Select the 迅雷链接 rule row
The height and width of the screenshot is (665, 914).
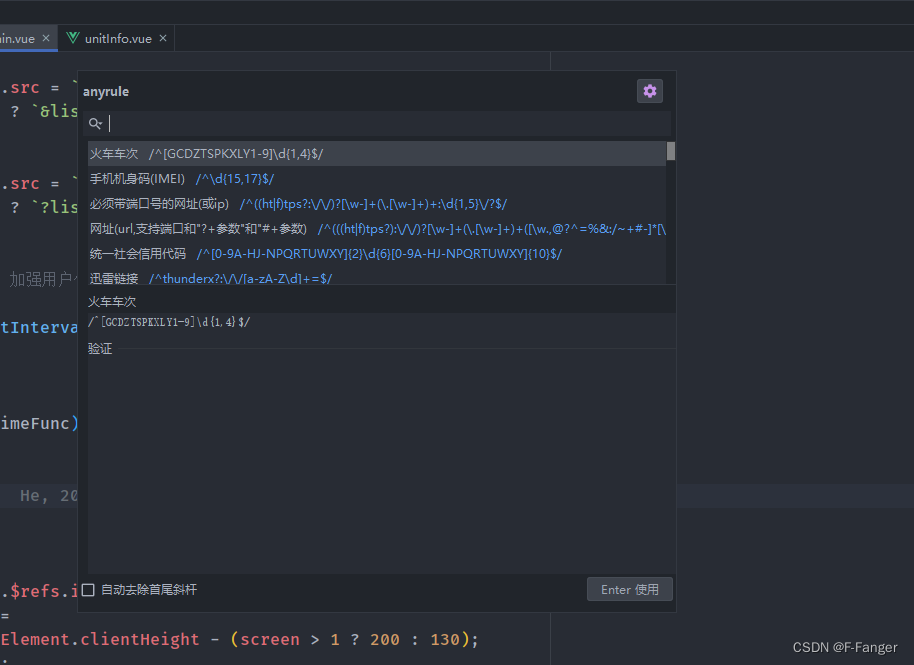click(x=377, y=277)
